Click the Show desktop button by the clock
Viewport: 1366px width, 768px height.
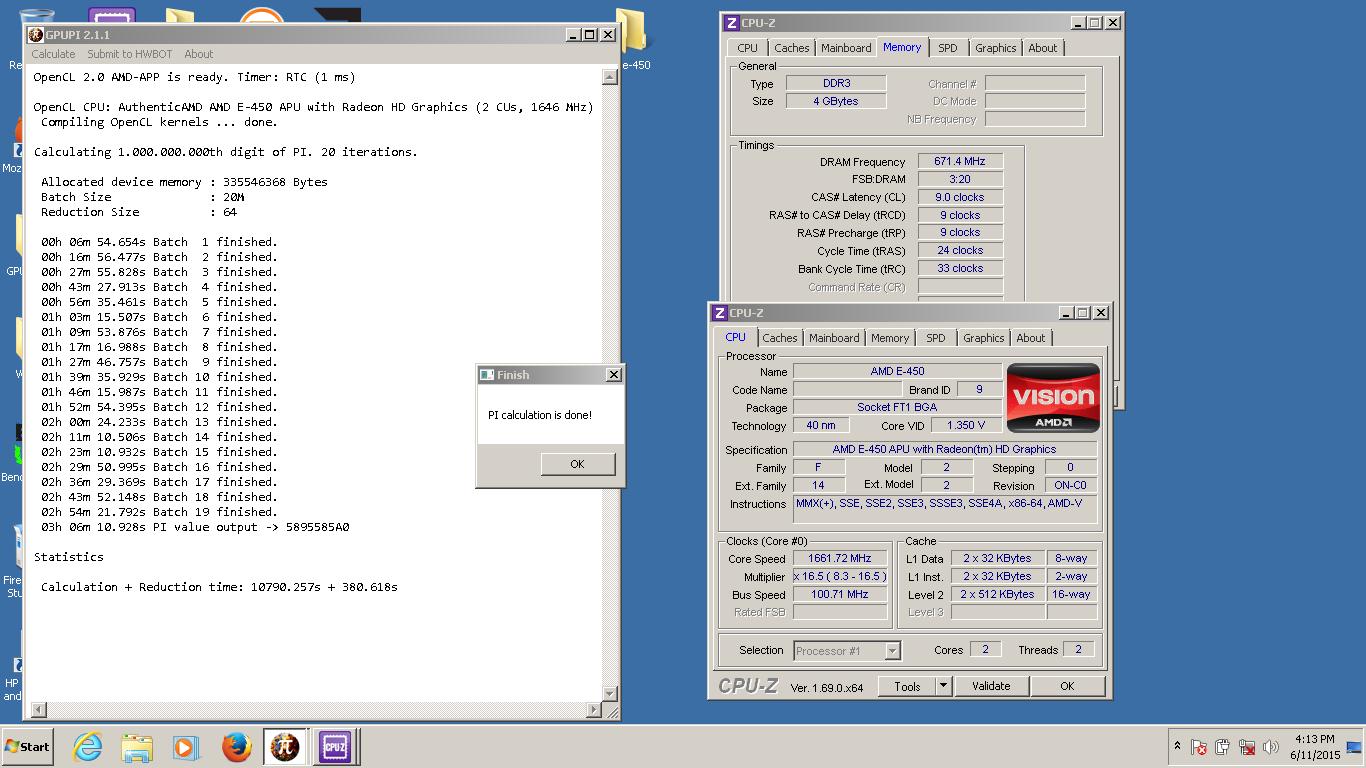click(x=1355, y=747)
